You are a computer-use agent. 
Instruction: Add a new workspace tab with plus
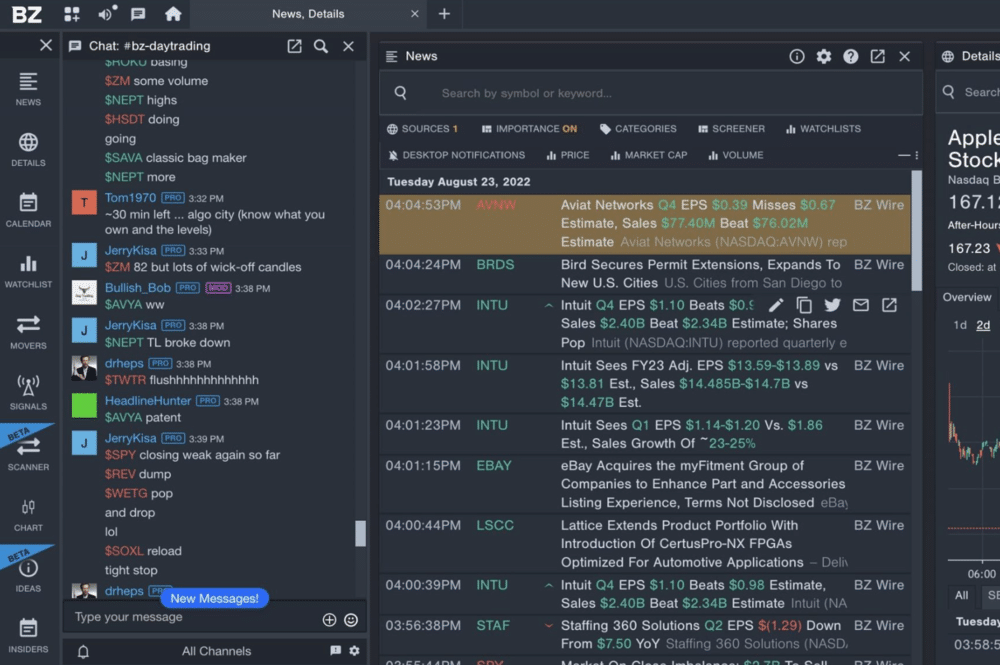coord(445,14)
